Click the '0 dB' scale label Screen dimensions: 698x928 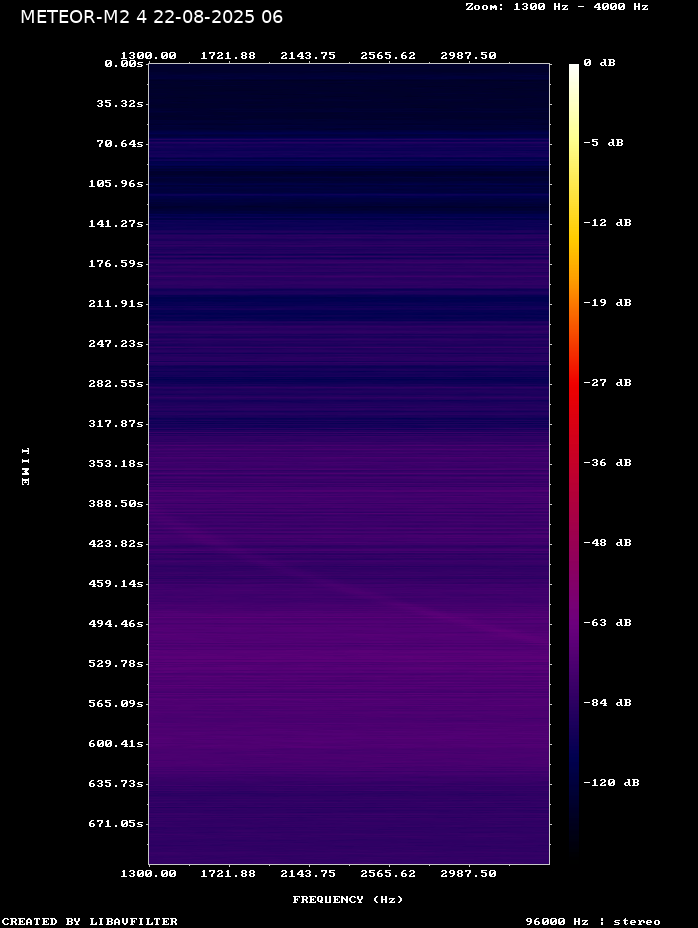coord(599,63)
